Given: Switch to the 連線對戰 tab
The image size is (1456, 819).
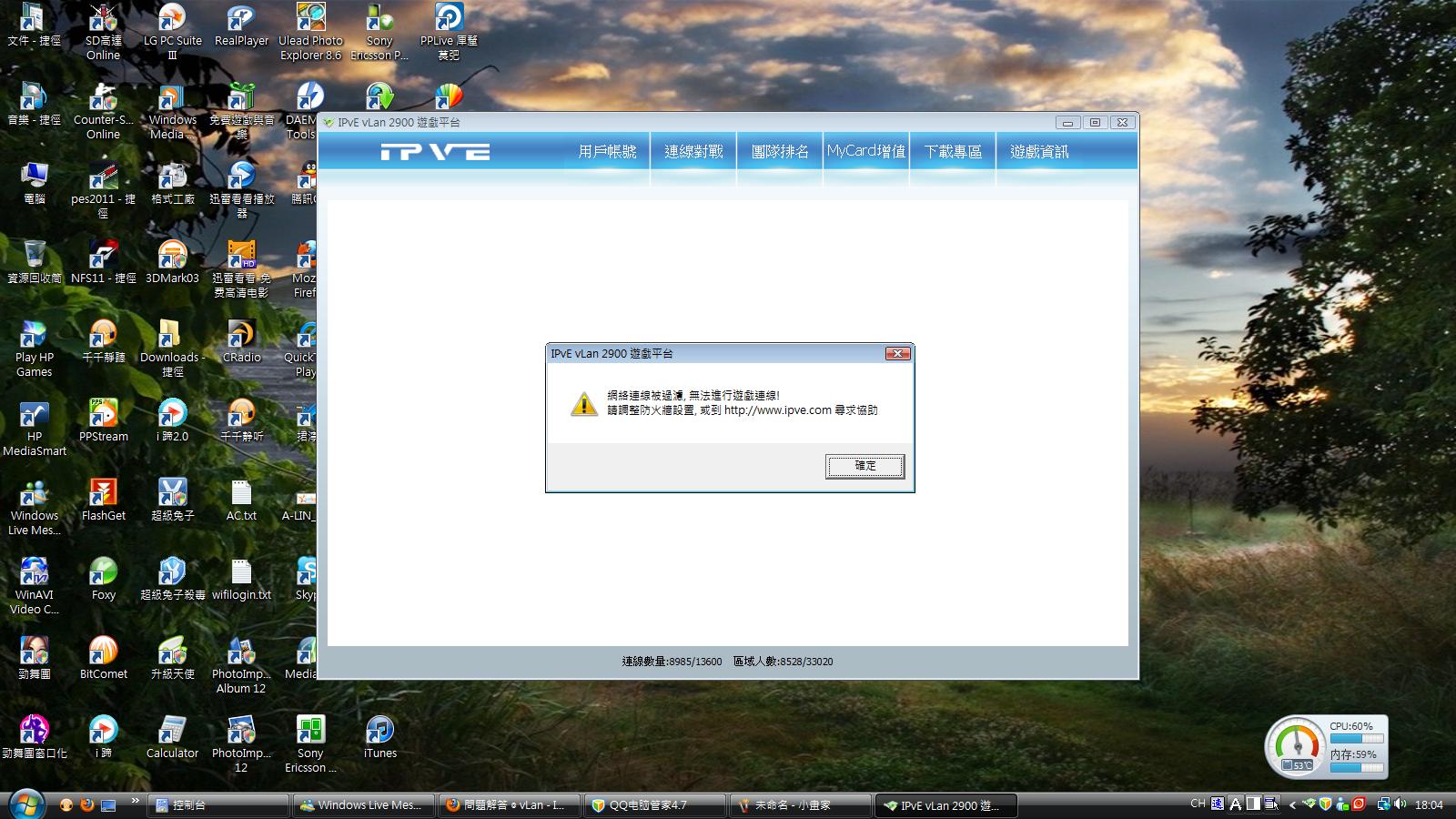Looking at the screenshot, I should (693, 152).
